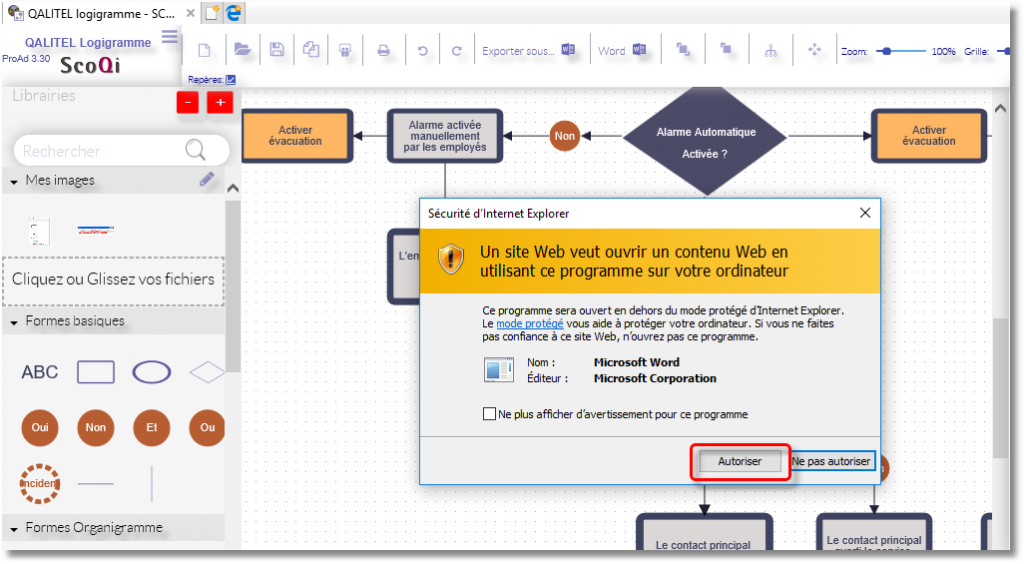This screenshot has height=564, width=1024.
Task: Collapse the Mes images section
Action: 14,181
